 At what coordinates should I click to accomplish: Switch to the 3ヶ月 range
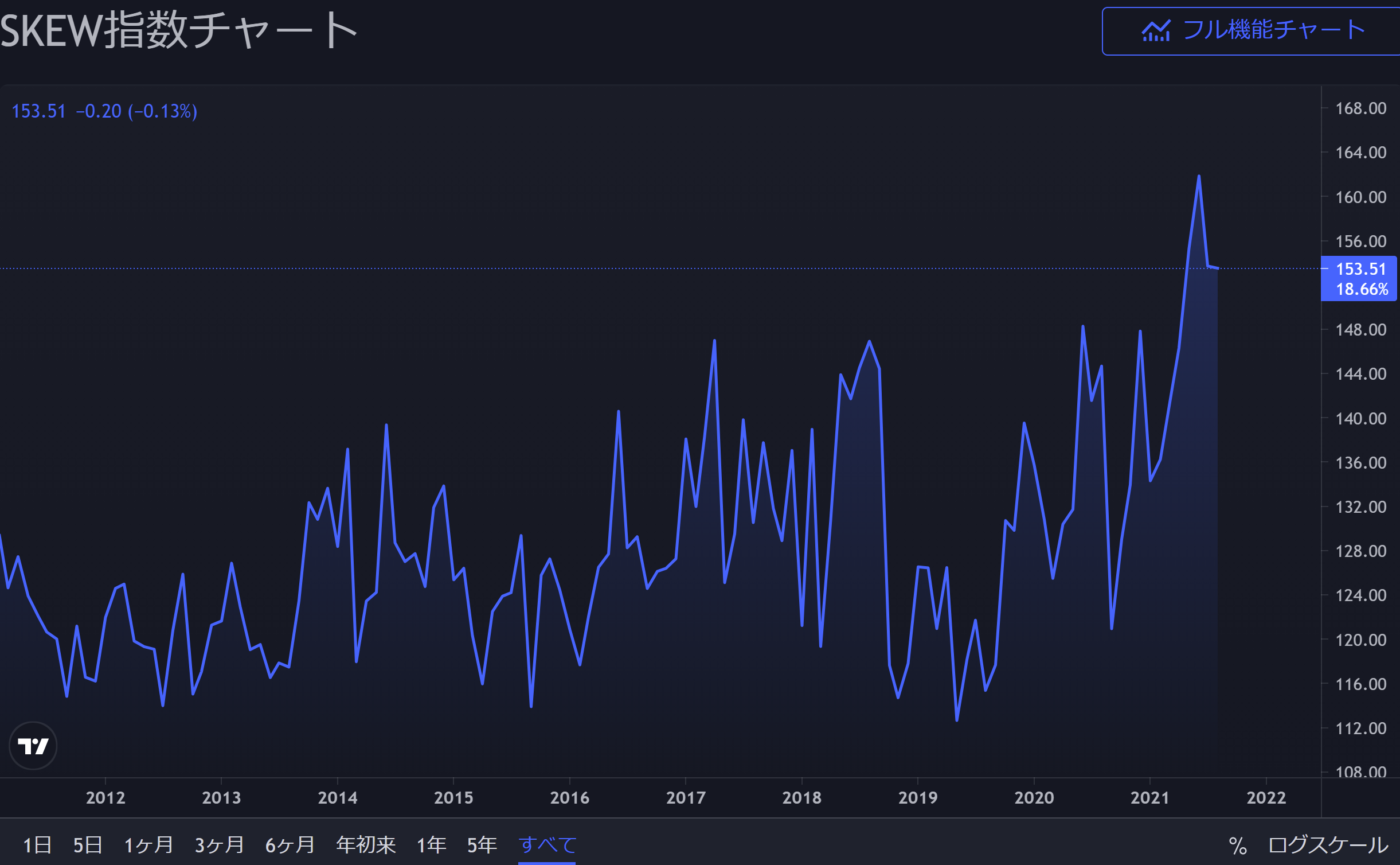(x=219, y=845)
